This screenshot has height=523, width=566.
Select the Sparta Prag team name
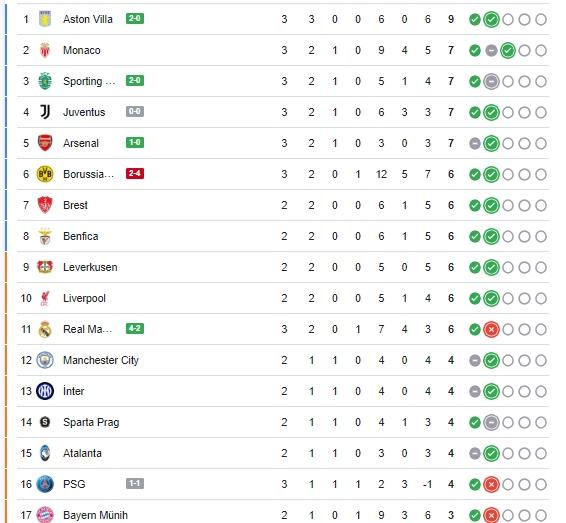click(x=91, y=422)
